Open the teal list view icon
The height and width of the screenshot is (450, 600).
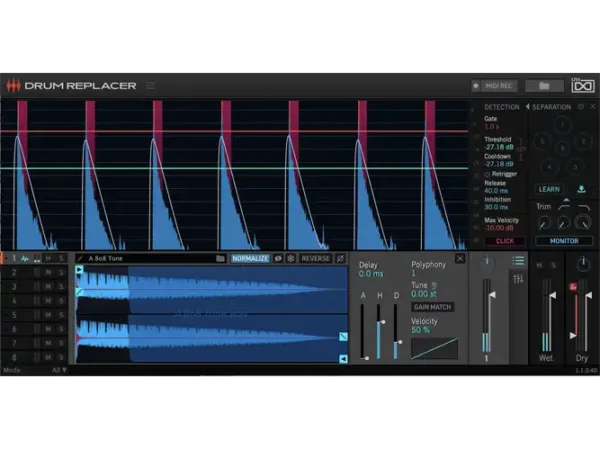coord(518,261)
